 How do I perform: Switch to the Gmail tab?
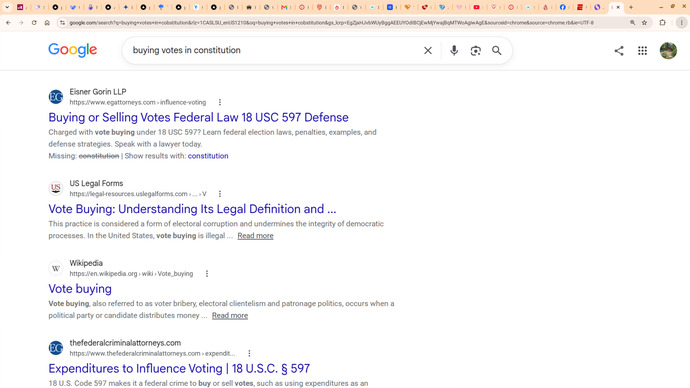click(284, 7)
